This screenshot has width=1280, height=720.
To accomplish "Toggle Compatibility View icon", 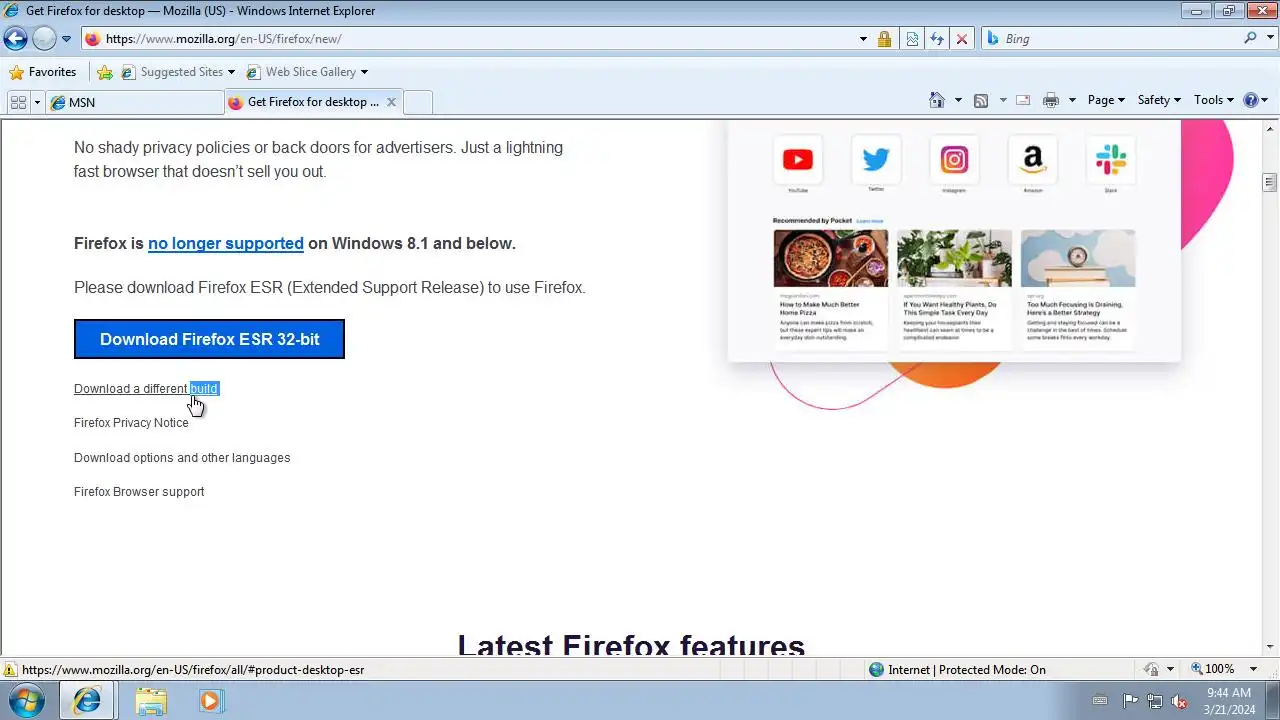I will tap(913, 39).
